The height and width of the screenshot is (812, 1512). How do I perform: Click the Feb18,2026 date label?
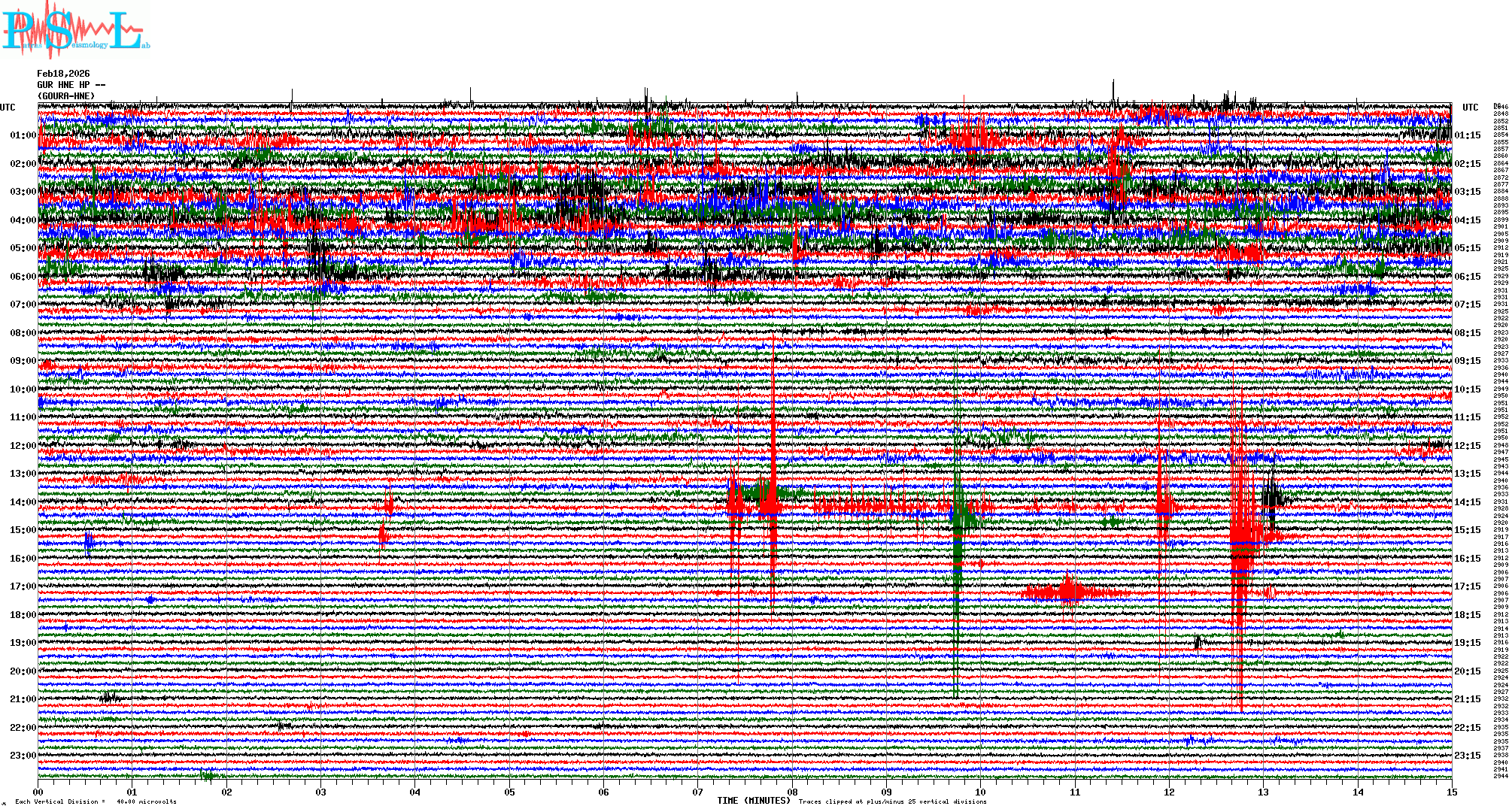click(x=63, y=74)
